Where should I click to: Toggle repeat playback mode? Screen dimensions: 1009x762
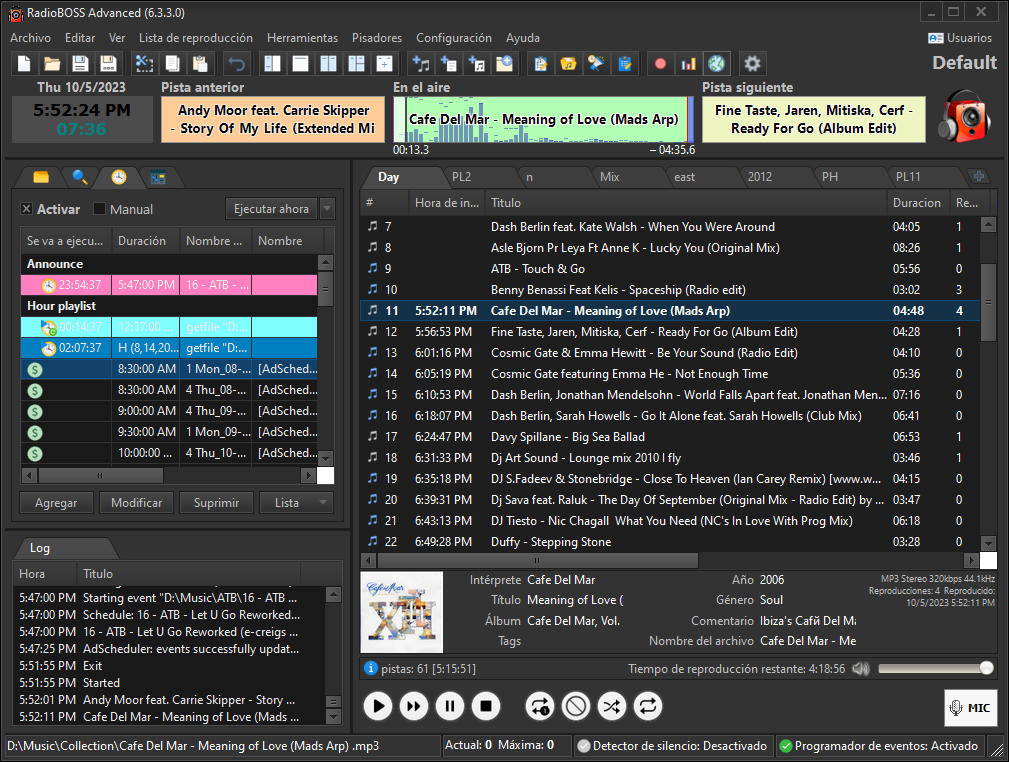click(648, 707)
